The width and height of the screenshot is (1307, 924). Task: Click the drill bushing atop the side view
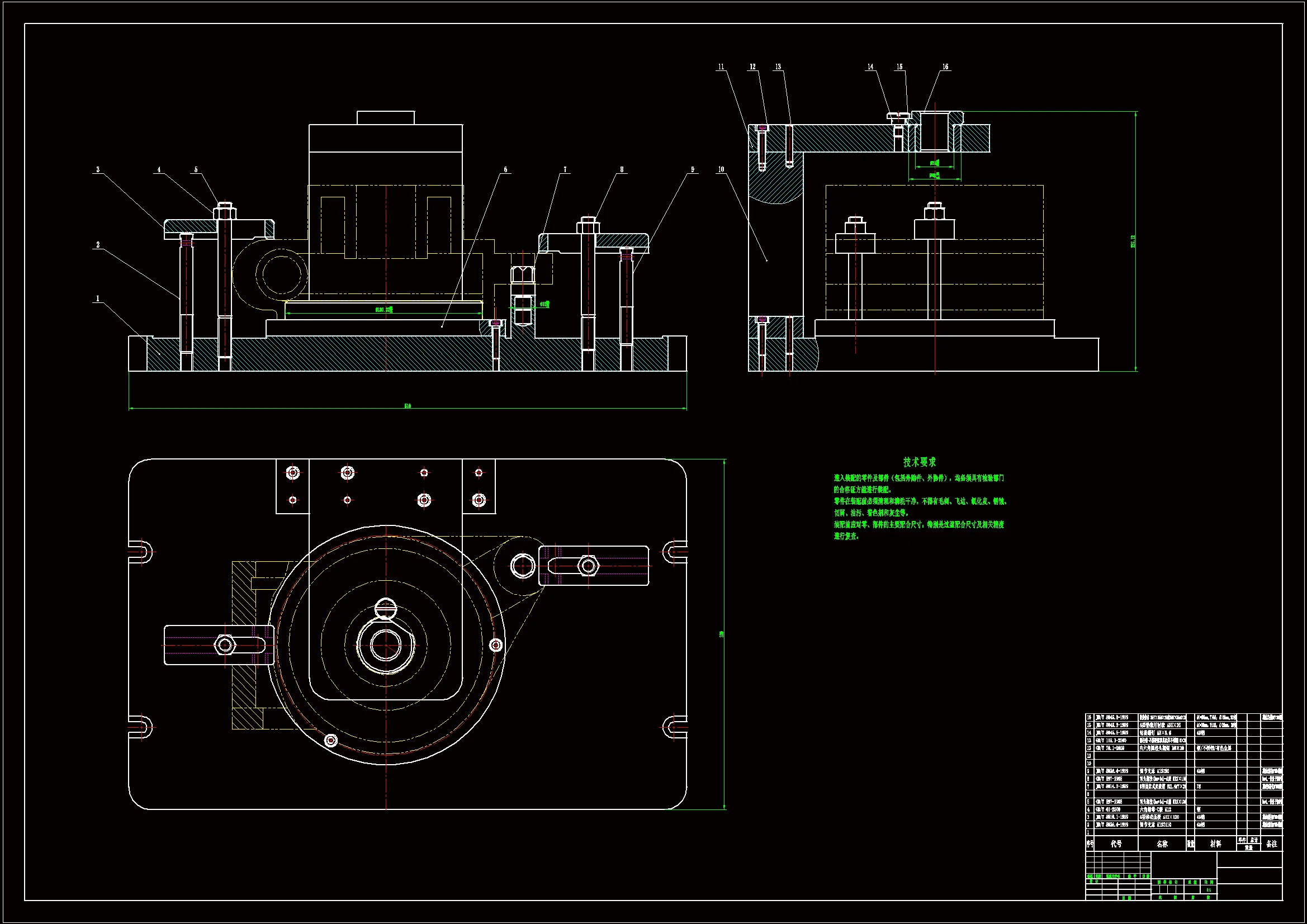(936, 131)
